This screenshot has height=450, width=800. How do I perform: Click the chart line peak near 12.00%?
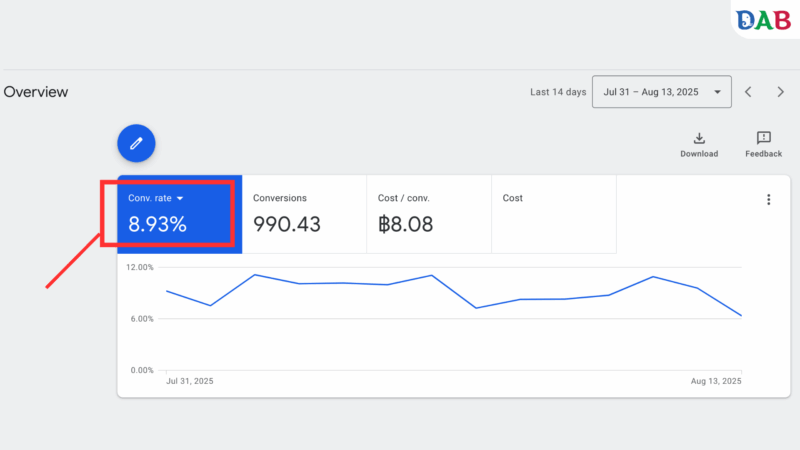coord(255,275)
